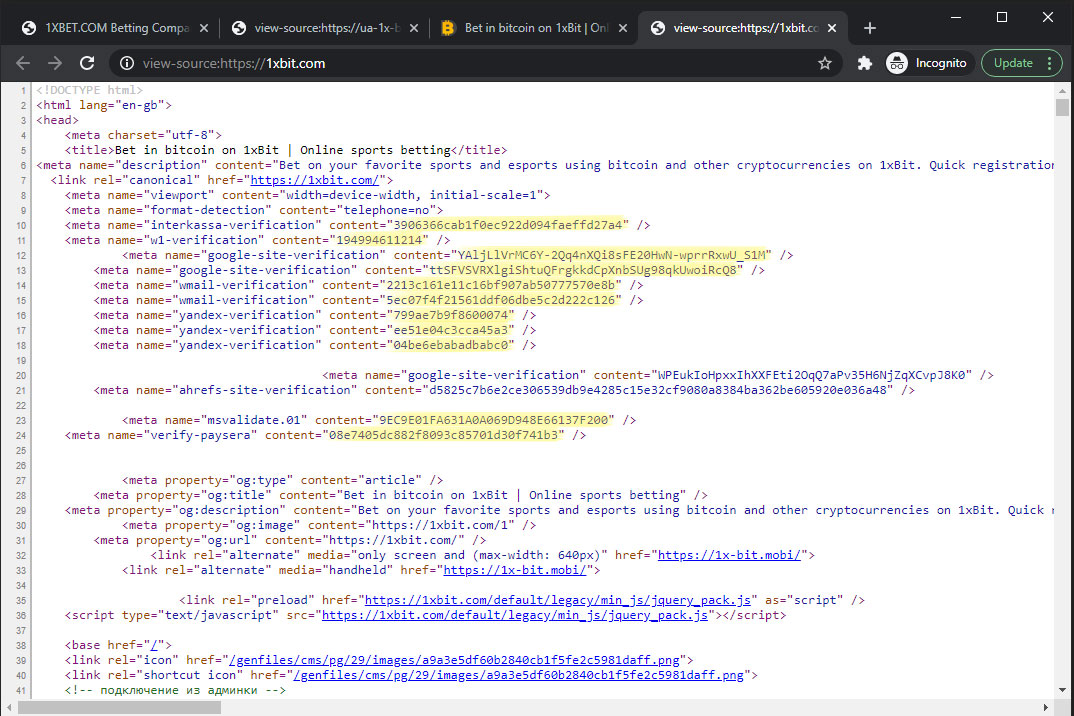1074x716 pixels.
Task: Close the Bet in bitcoin on 1xBit tab
Action: (623, 28)
